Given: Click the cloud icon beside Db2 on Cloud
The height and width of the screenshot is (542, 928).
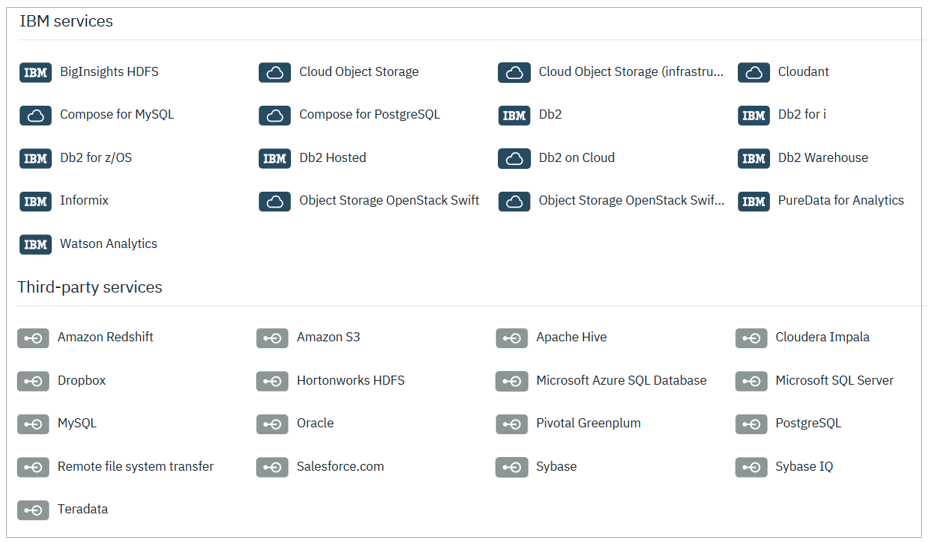Looking at the screenshot, I should click(514, 158).
